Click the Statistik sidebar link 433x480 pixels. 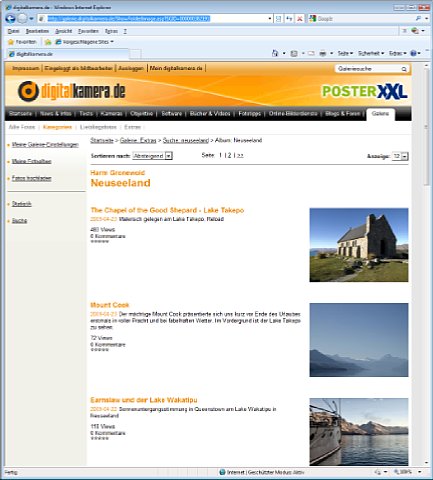(x=22, y=204)
